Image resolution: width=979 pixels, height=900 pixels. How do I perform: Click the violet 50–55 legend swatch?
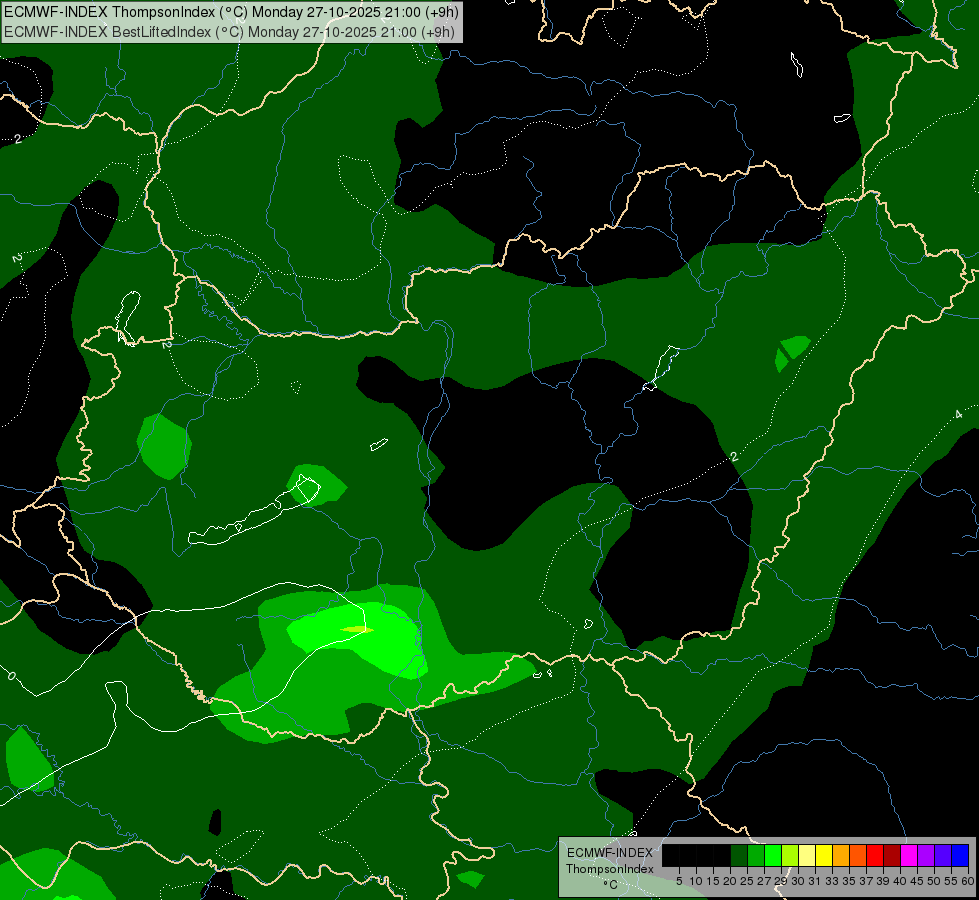click(943, 855)
